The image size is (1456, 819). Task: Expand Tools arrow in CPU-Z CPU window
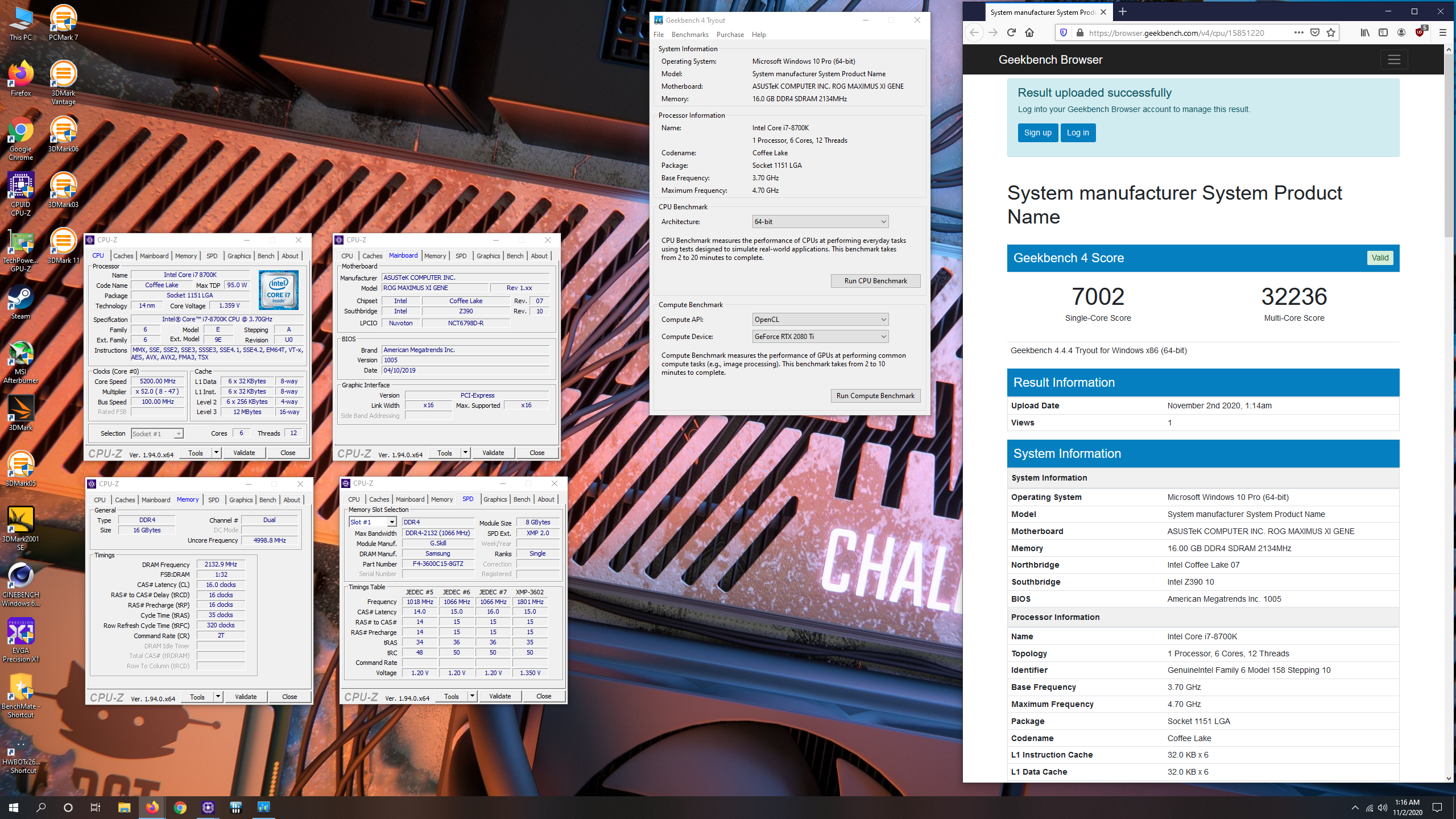click(216, 453)
